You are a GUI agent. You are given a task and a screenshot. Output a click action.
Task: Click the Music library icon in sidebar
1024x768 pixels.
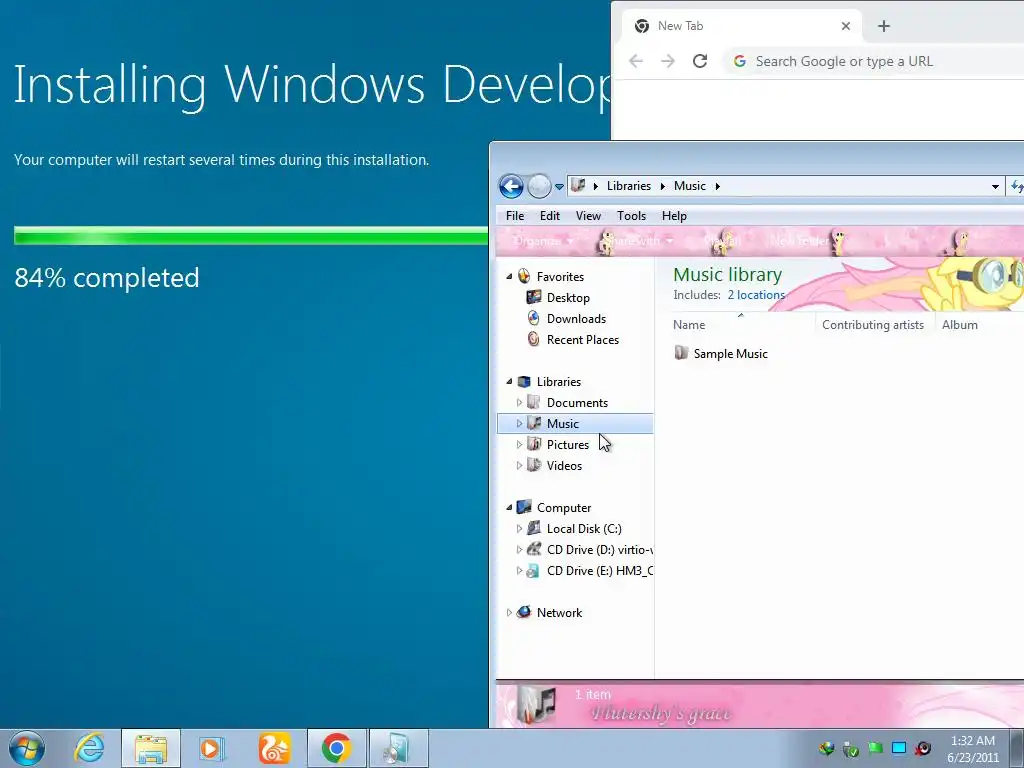pyautogui.click(x=534, y=423)
